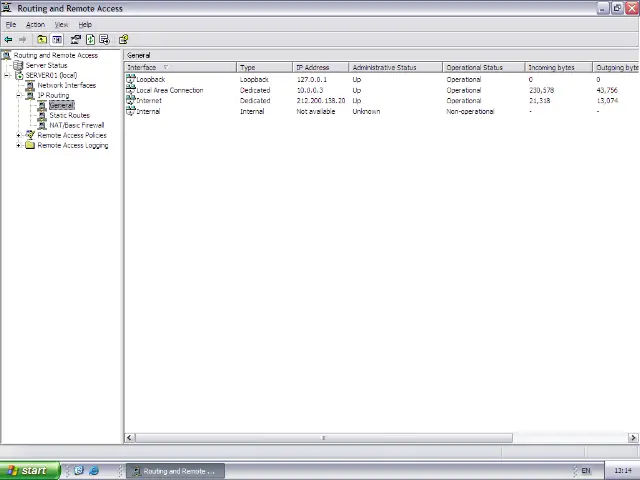The image size is (640, 480).
Task: Click the 212.200.138.20 IP address cell
Action: (x=321, y=100)
